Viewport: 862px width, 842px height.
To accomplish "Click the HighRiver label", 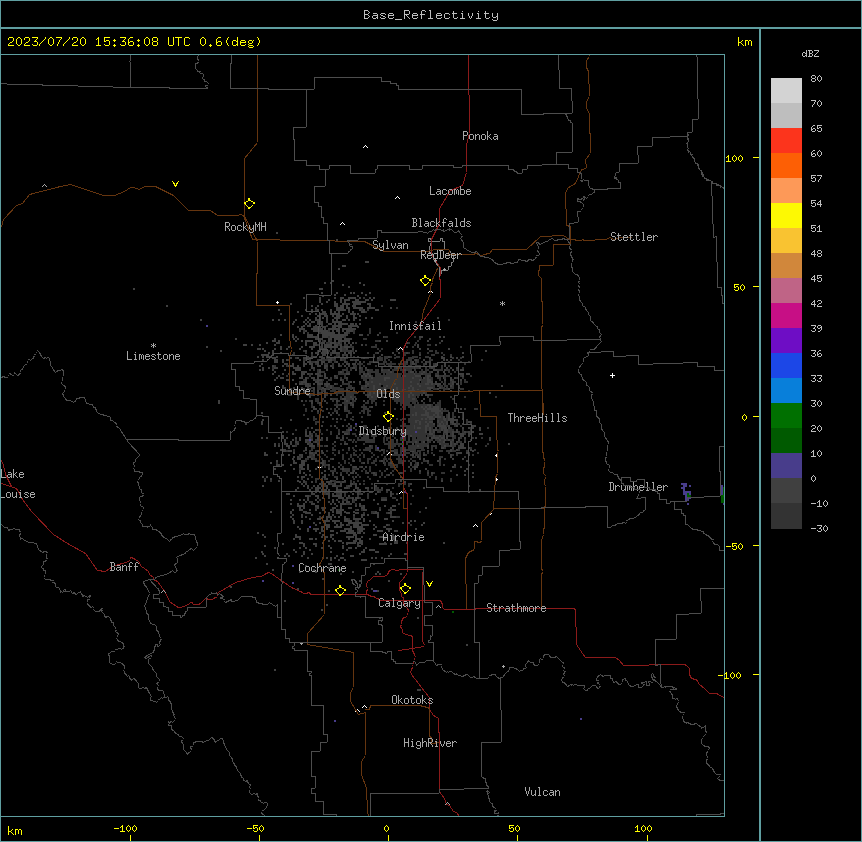I will (430, 743).
